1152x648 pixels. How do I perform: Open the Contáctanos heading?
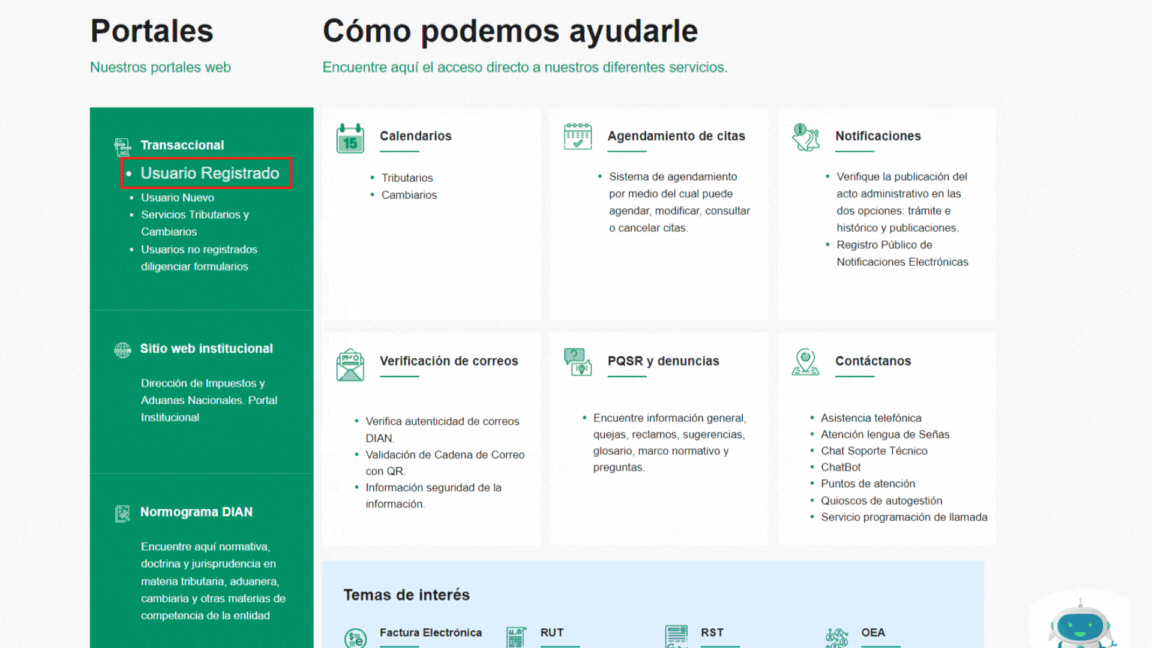pyautogui.click(x=873, y=361)
